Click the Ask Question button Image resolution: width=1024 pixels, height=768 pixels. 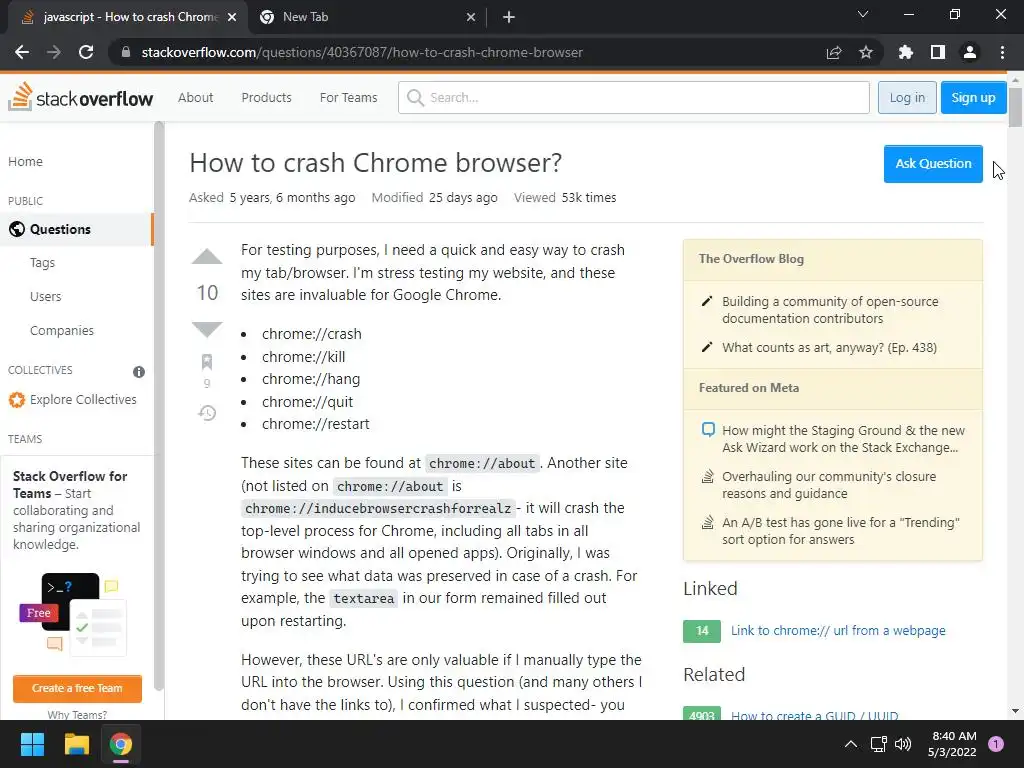point(933,164)
